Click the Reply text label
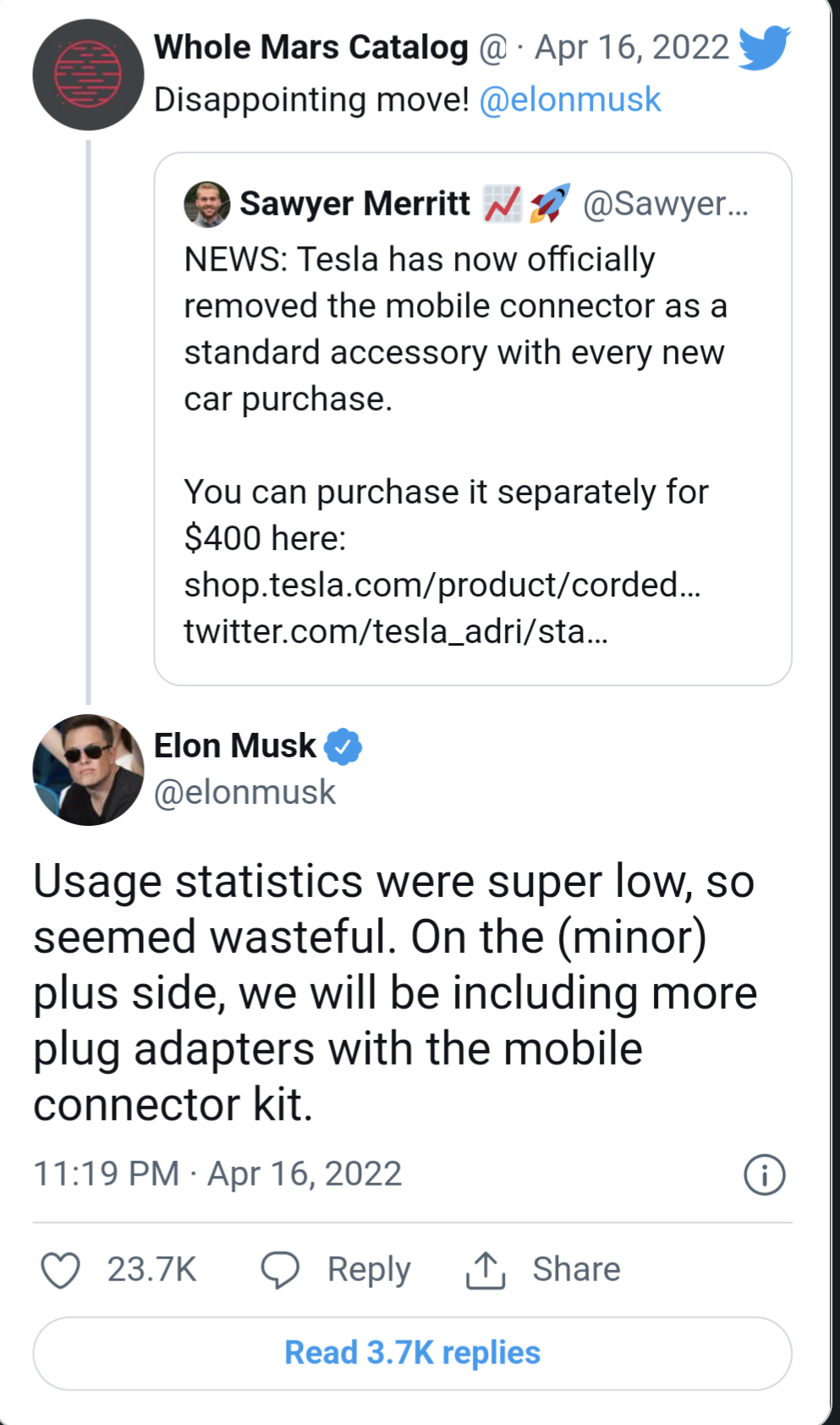This screenshot has height=1425, width=840. (x=369, y=1270)
